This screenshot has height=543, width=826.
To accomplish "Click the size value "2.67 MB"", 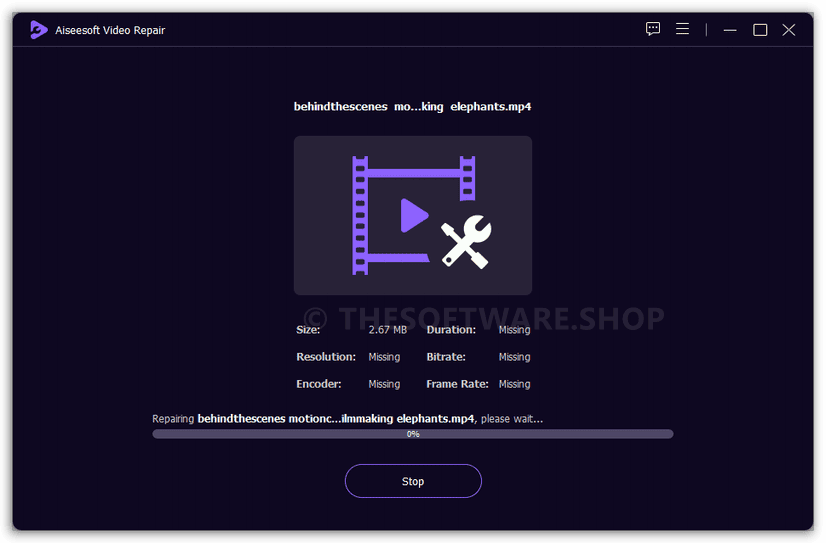I will [388, 330].
